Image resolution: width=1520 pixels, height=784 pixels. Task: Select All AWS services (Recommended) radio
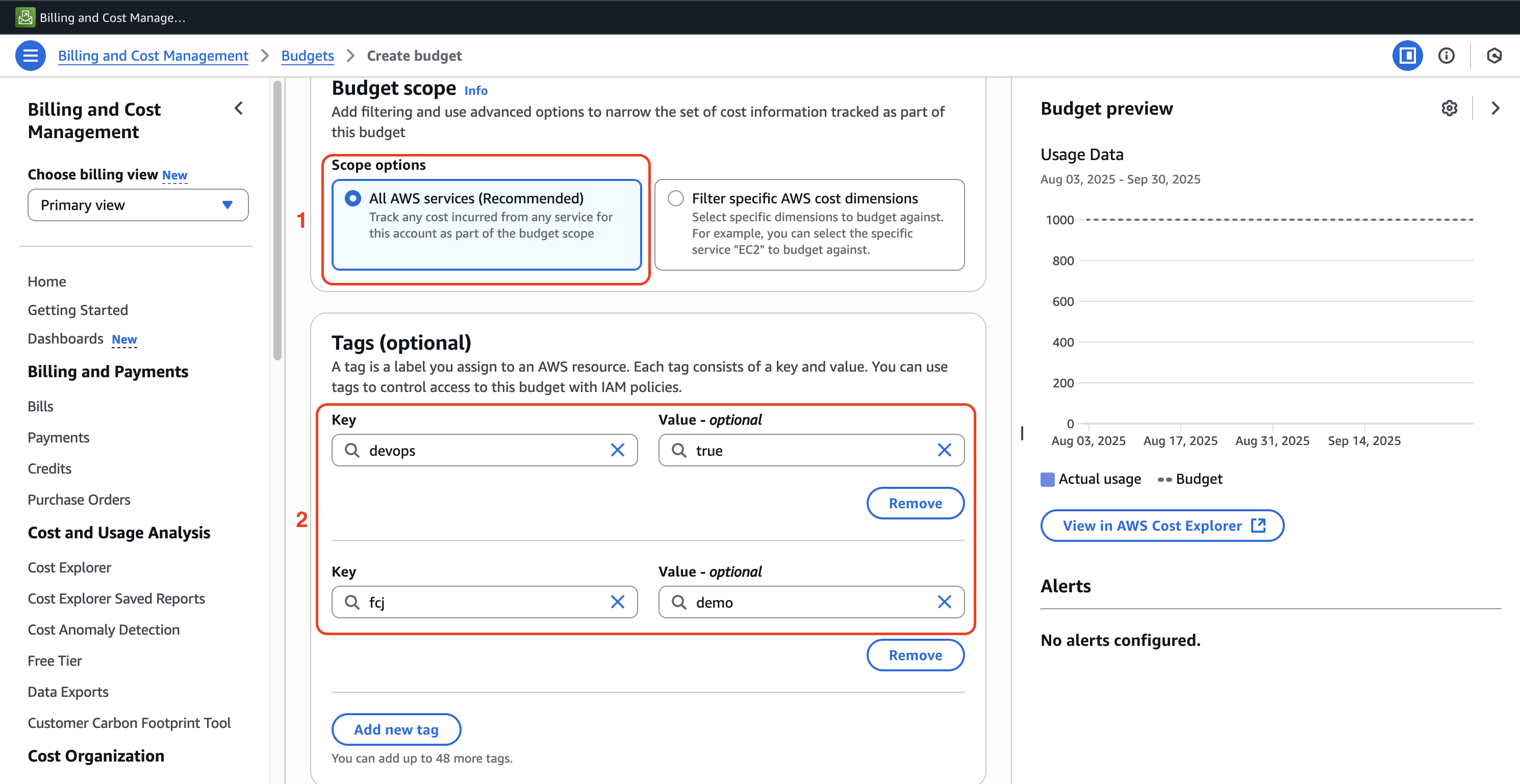click(353, 198)
